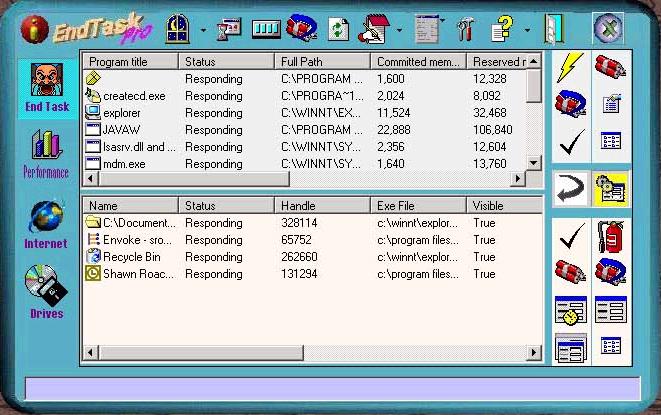The image size is (661, 415).
Task: Click the Handle column header
Action: [322, 205]
